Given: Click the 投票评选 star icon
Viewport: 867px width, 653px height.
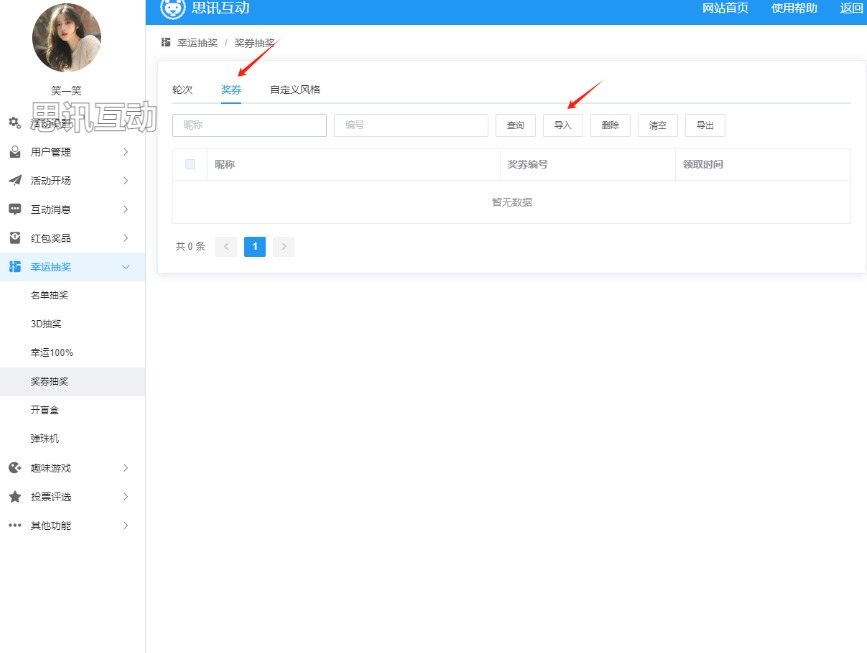Looking at the screenshot, I should [15, 497].
